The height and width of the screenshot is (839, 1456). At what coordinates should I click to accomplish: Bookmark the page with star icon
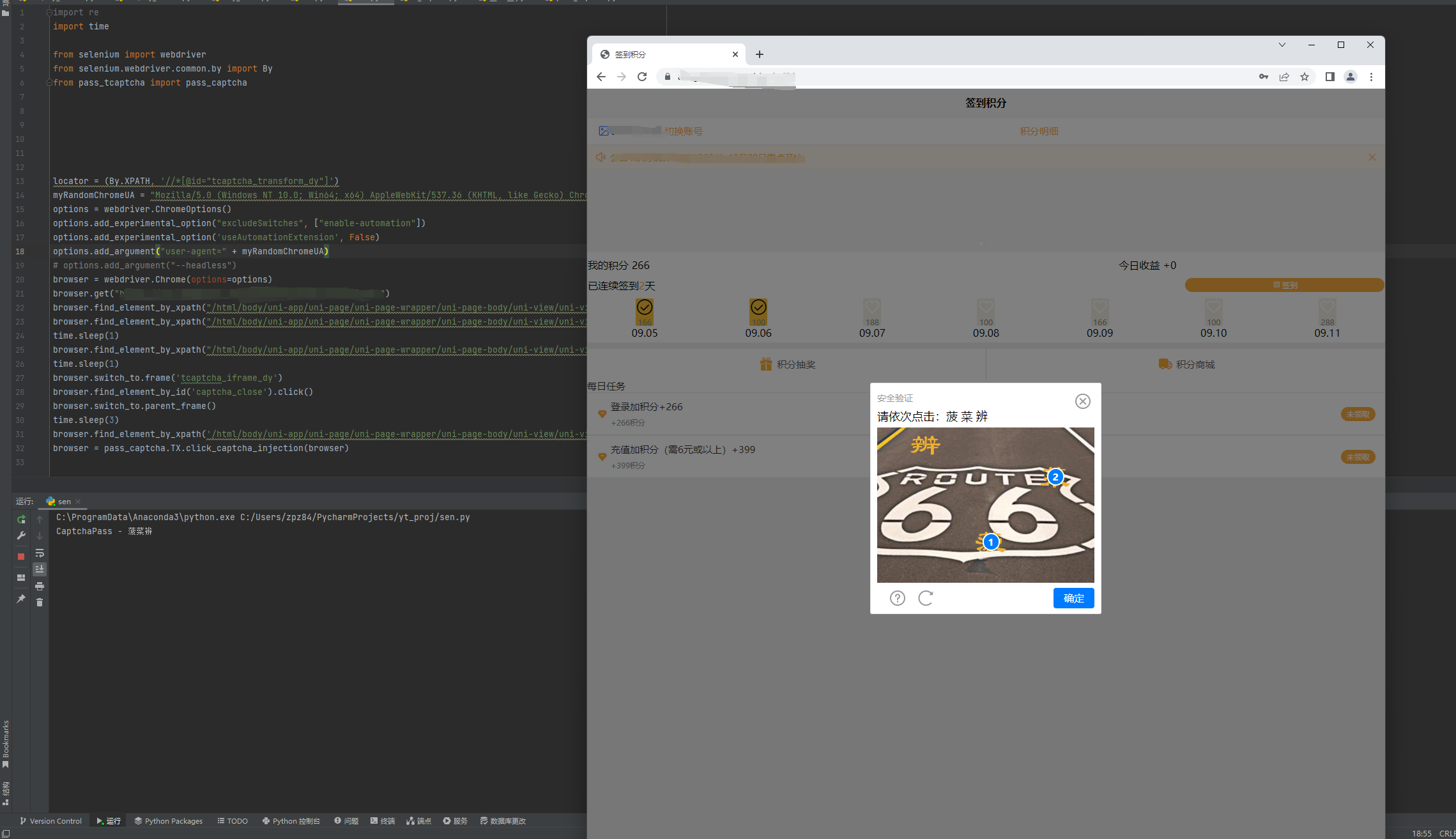point(1305,77)
